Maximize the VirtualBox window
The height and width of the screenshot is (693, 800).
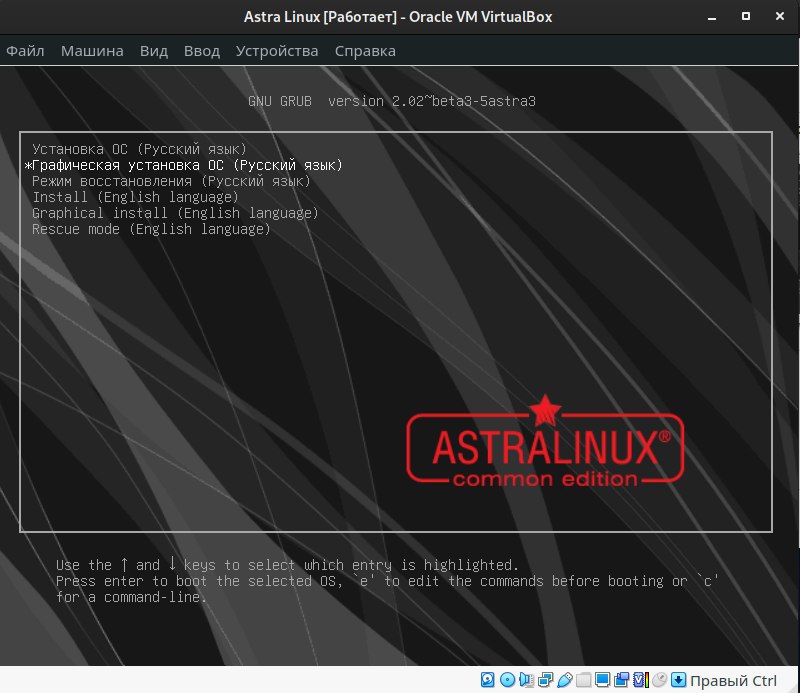[746, 16]
